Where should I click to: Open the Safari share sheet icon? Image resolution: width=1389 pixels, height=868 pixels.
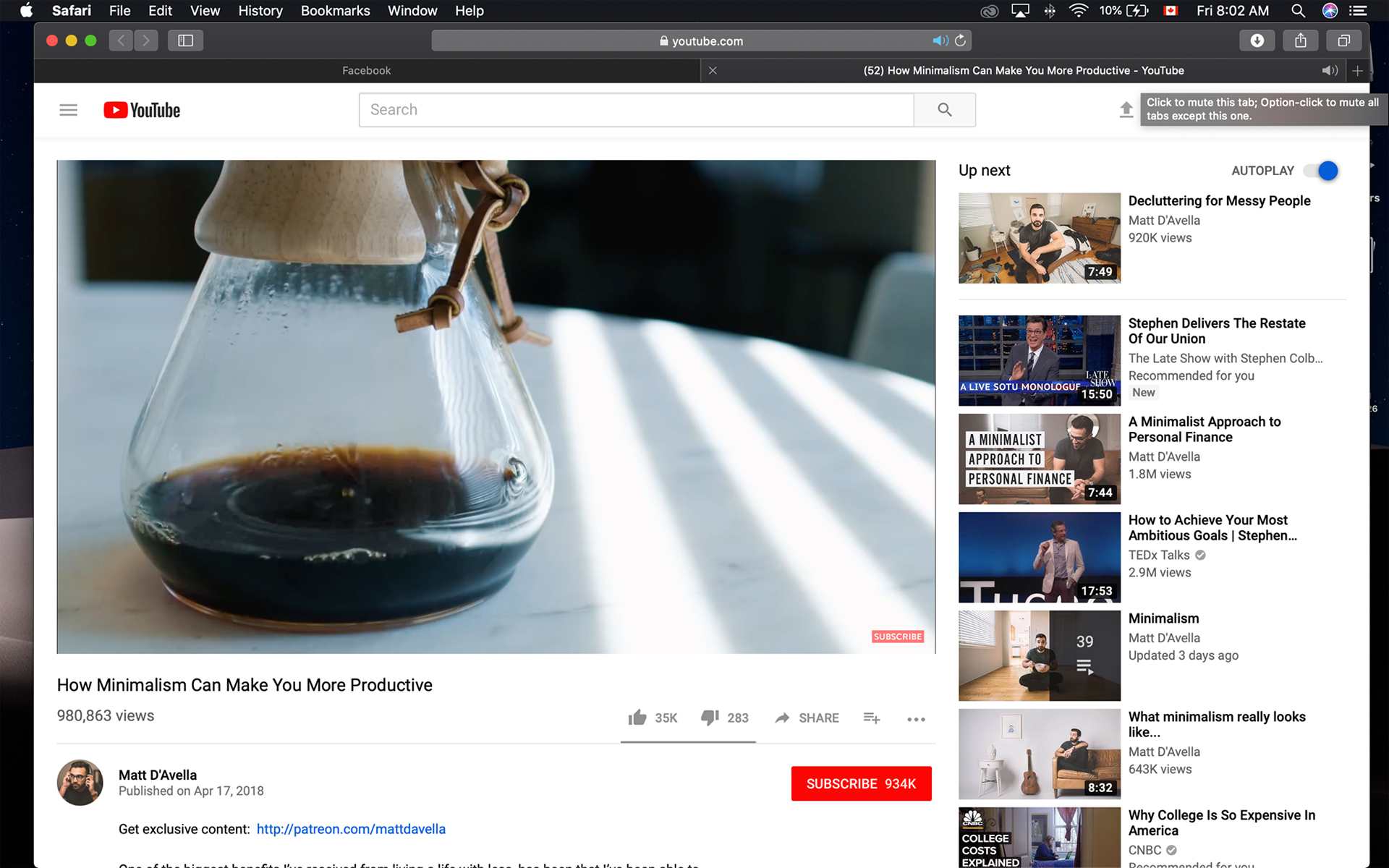click(1300, 41)
